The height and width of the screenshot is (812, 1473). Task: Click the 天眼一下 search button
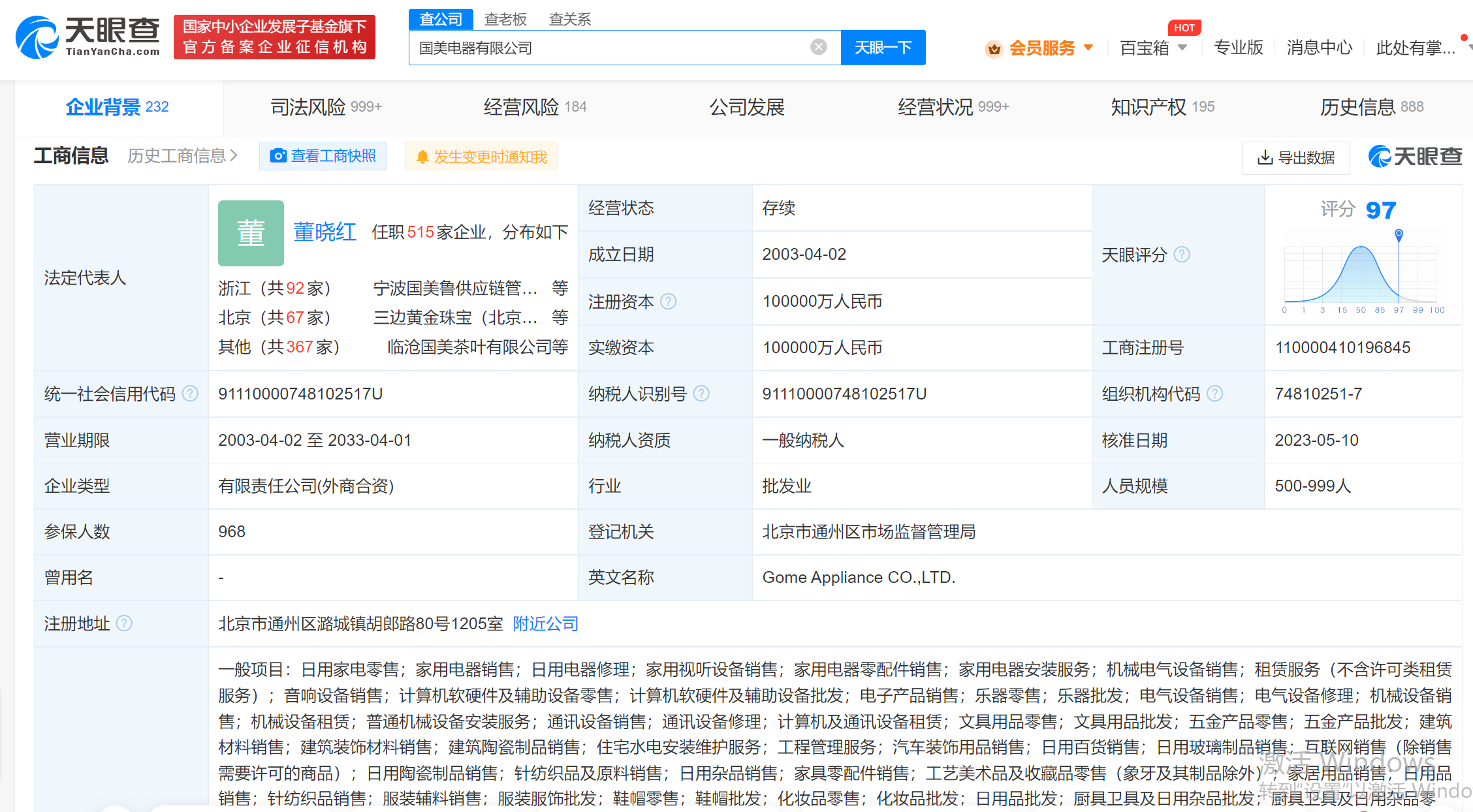click(x=882, y=48)
